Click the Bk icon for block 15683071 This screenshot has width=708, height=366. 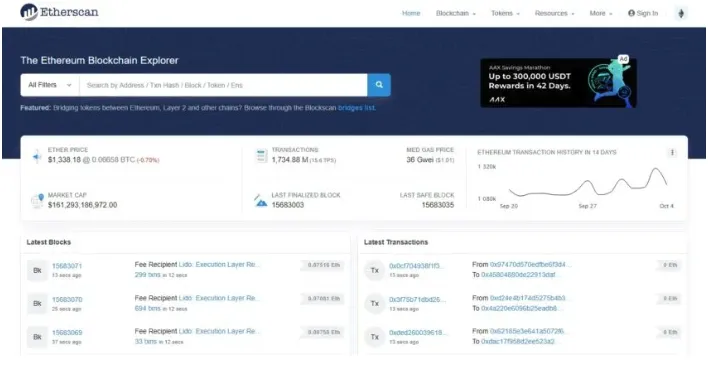(x=37, y=270)
